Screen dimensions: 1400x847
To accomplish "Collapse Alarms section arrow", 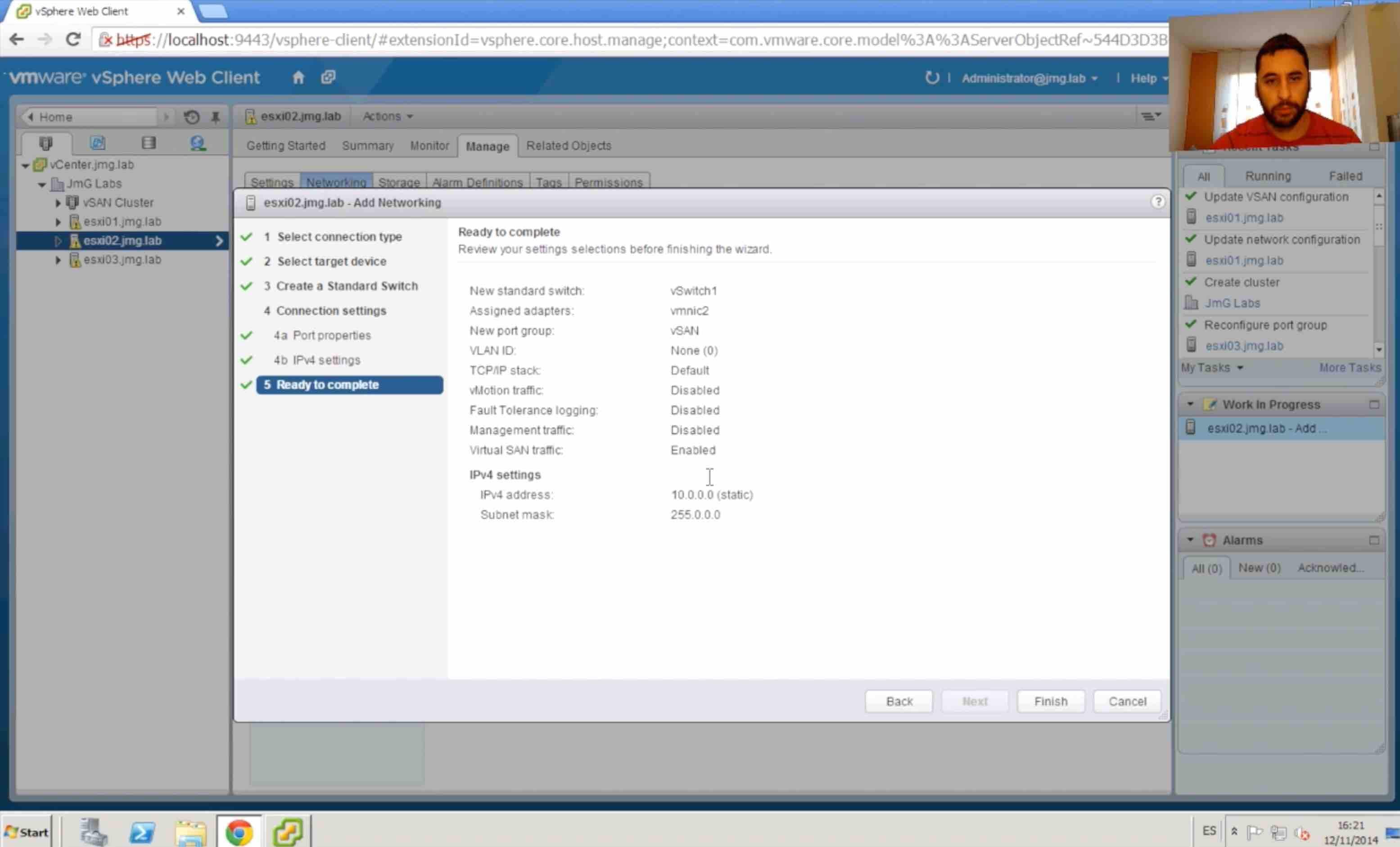I will pyautogui.click(x=1190, y=540).
